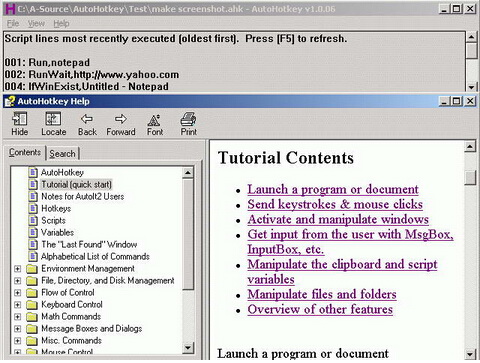This screenshot has width=480, height=363.
Task: Select the AutoHotkey page icon in contents tree
Action: coord(33,172)
